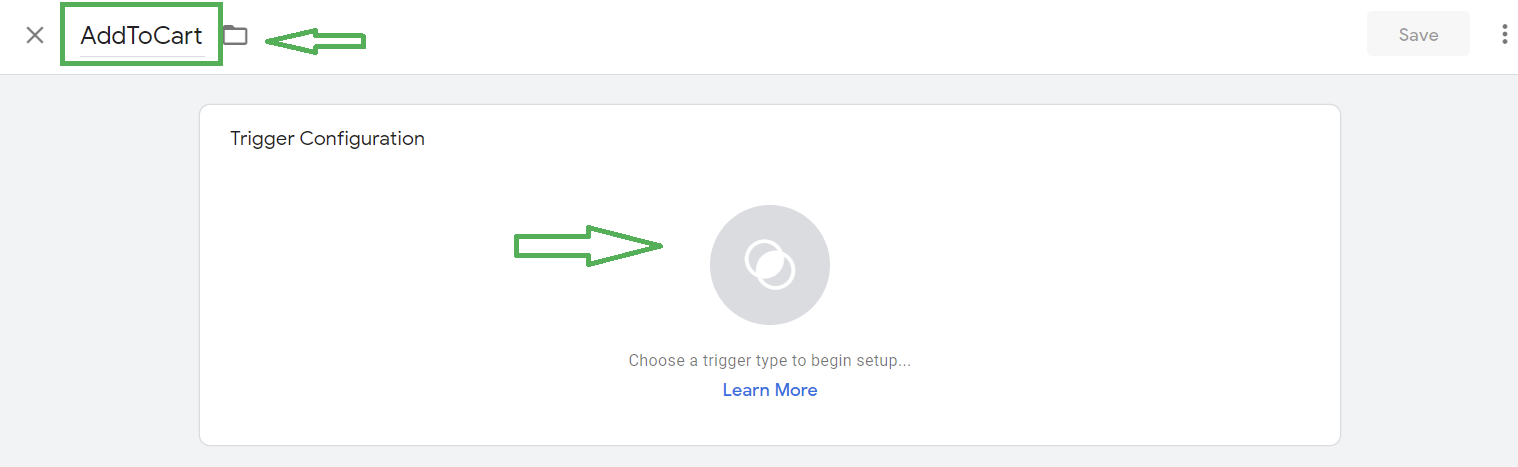Click "Choose a trigger type to begin setup" text

(x=769, y=360)
